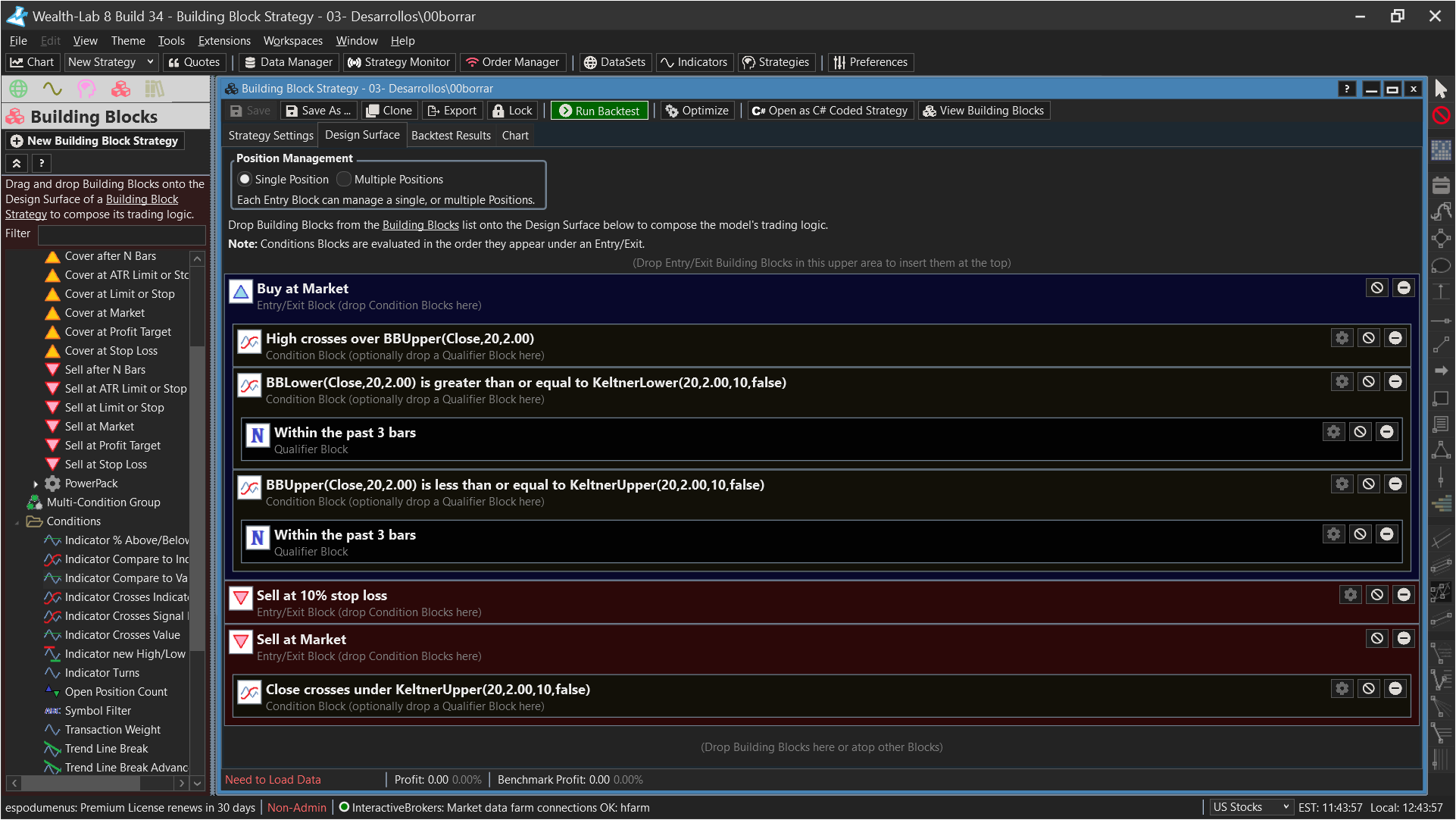The height and width of the screenshot is (820, 1456).
Task: Open the Extensions menu
Action: (x=224, y=41)
